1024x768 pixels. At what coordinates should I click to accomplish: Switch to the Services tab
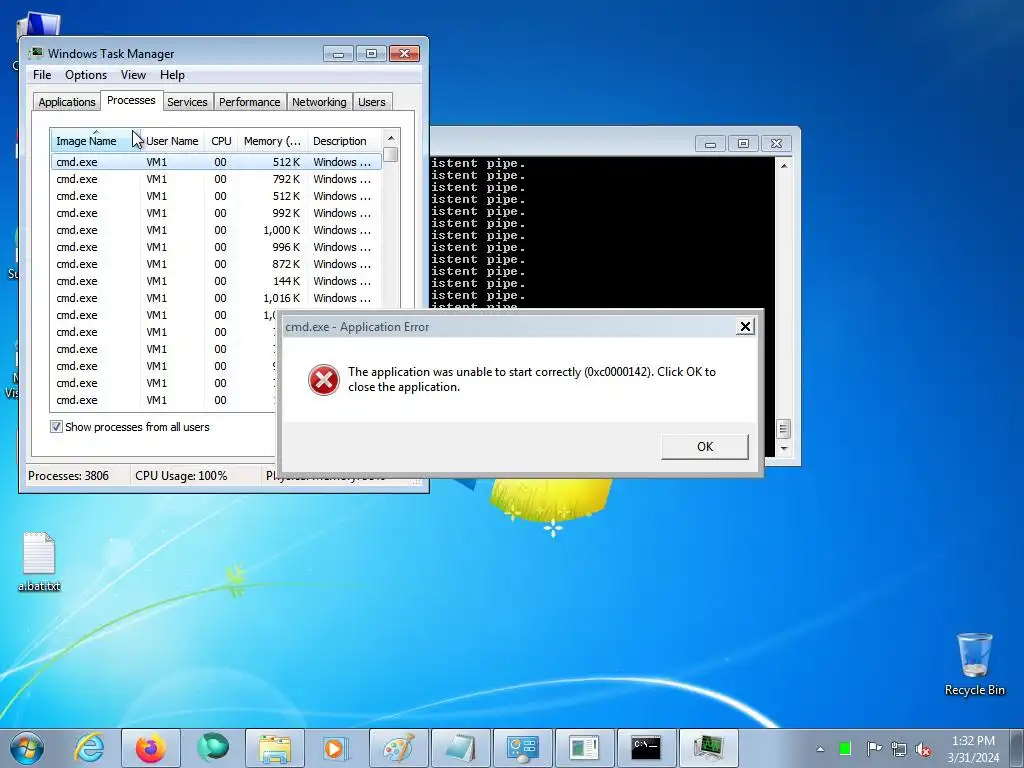(187, 102)
